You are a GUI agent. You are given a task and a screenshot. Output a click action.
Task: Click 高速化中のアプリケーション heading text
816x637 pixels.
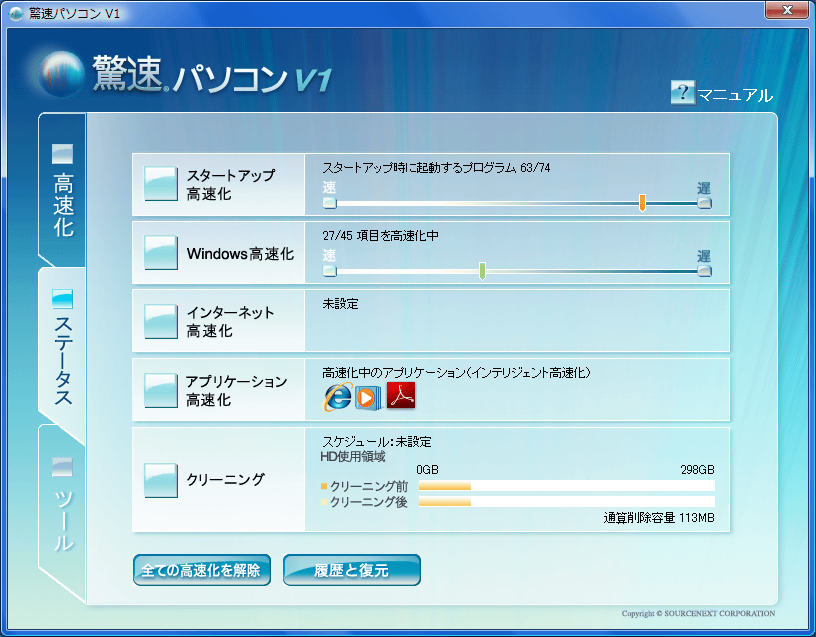pyautogui.click(x=456, y=373)
